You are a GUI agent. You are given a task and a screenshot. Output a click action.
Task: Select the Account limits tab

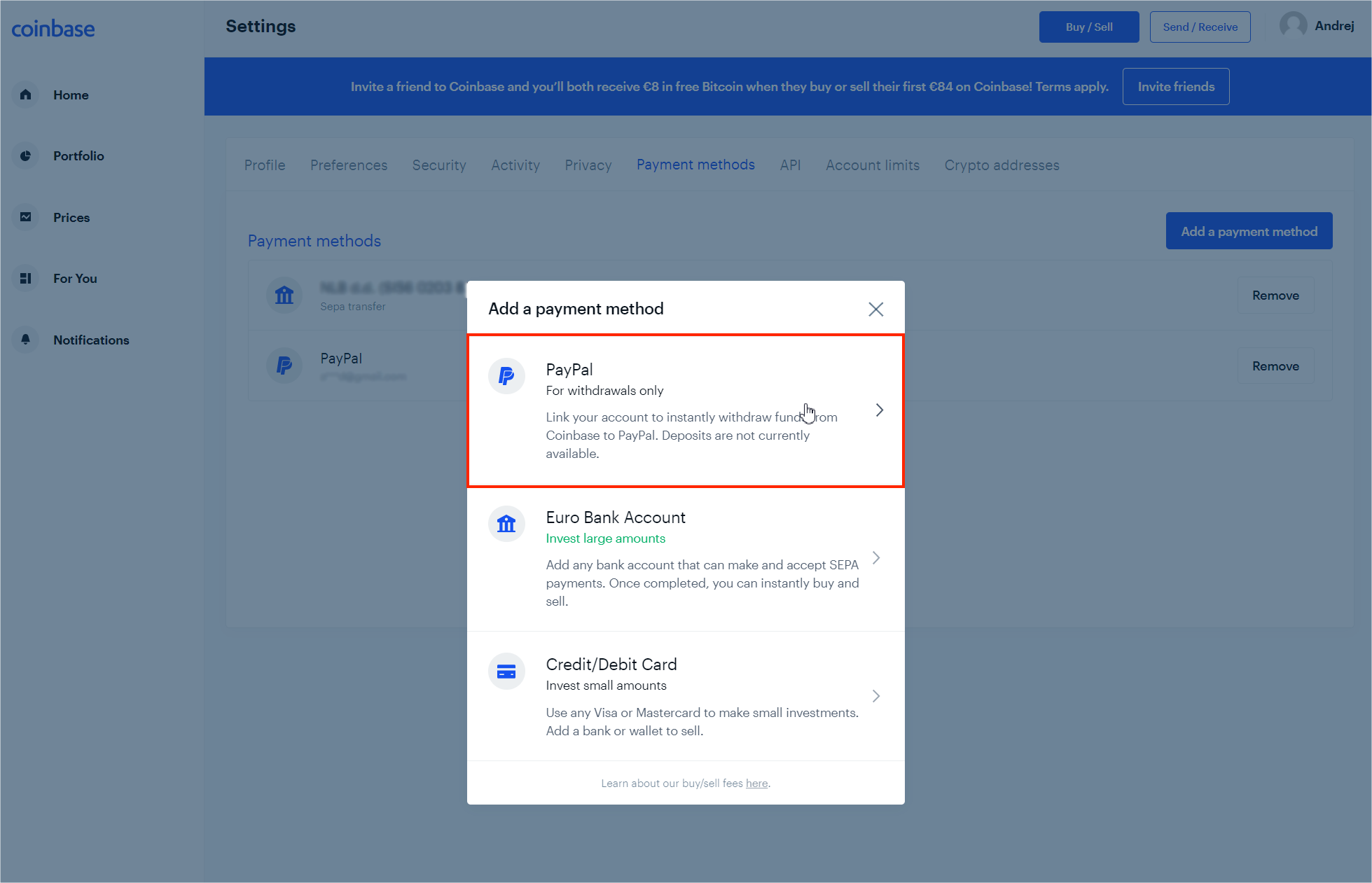(x=873, y=165)
